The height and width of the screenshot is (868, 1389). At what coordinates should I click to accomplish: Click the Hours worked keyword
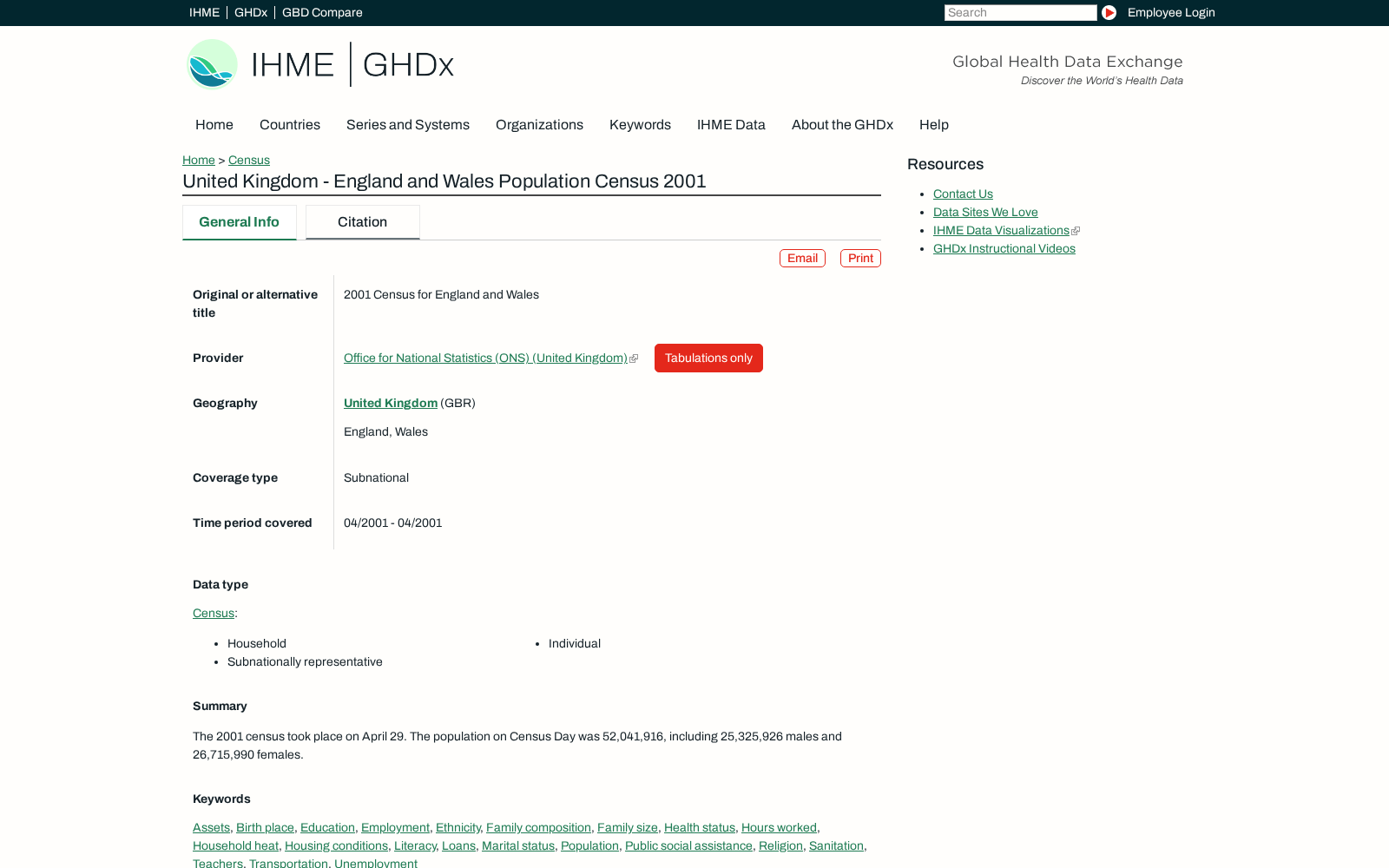tap(779, 828)
